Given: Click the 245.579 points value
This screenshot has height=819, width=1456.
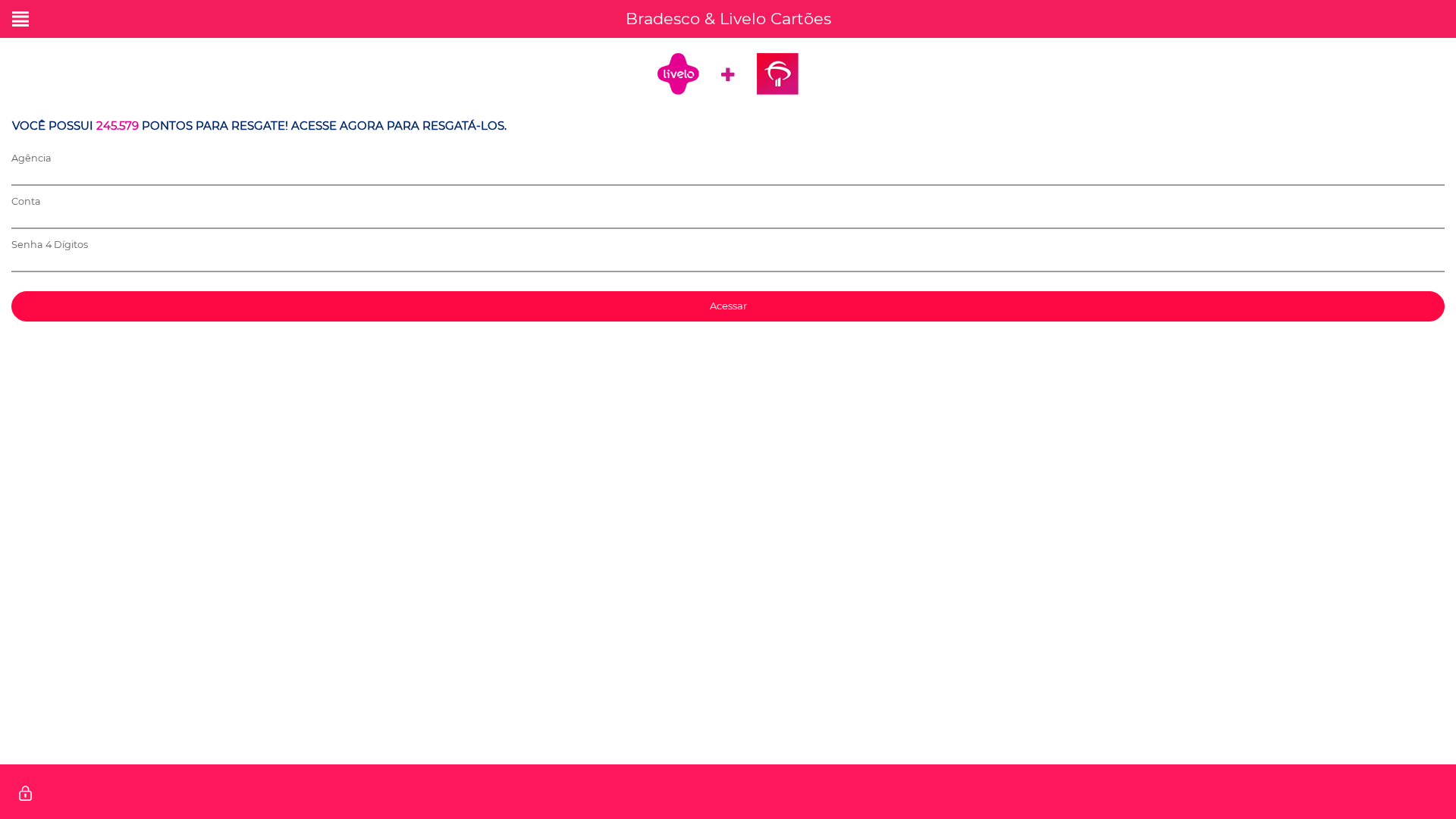Looking at the screenshot, I should pos(117,126).
